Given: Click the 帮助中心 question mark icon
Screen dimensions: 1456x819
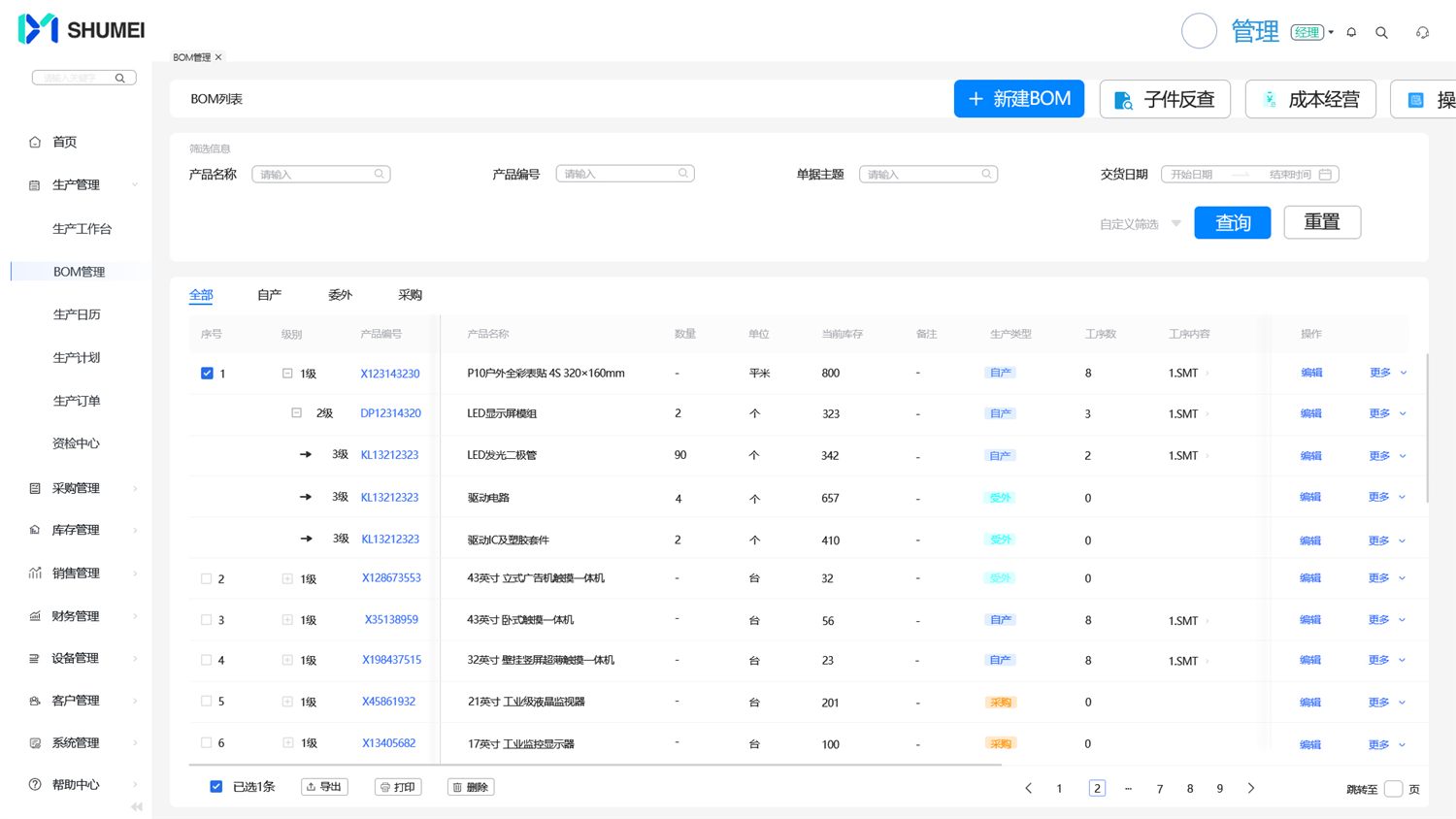Looking at the screenshot, I should click(x=35, y=784).
